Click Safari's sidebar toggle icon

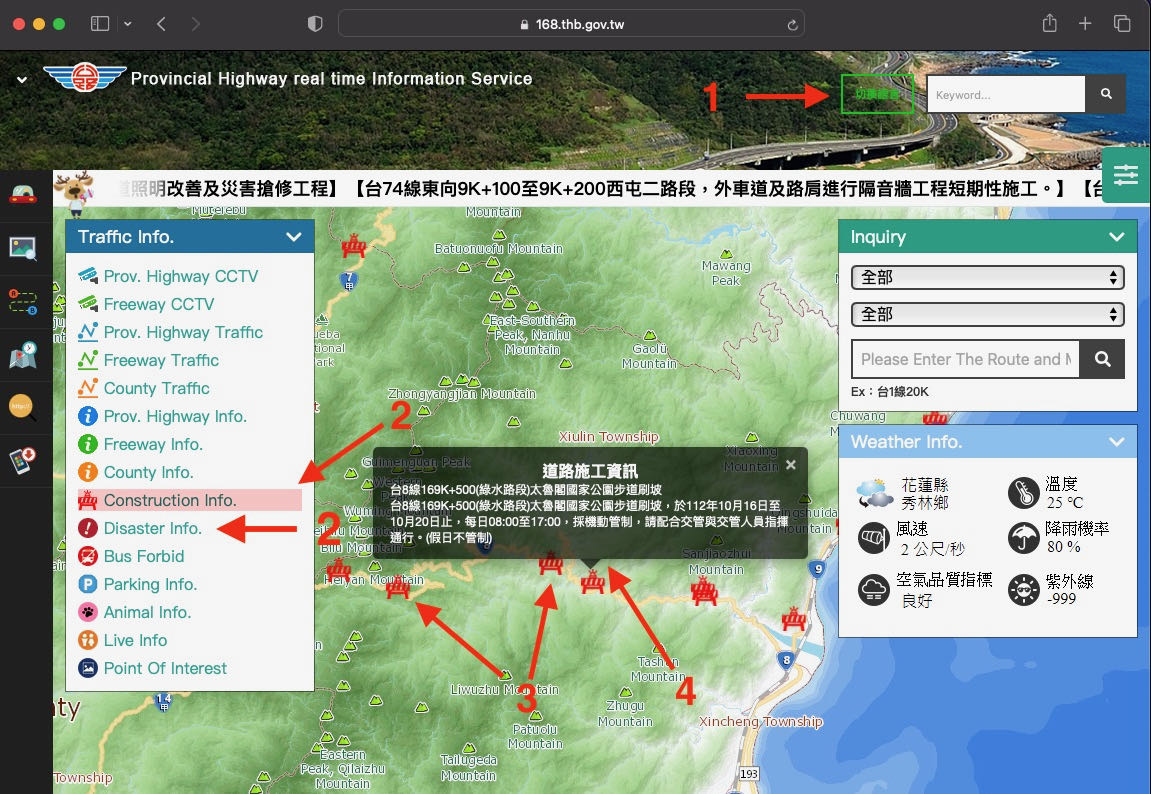click(x=100, y=24)
